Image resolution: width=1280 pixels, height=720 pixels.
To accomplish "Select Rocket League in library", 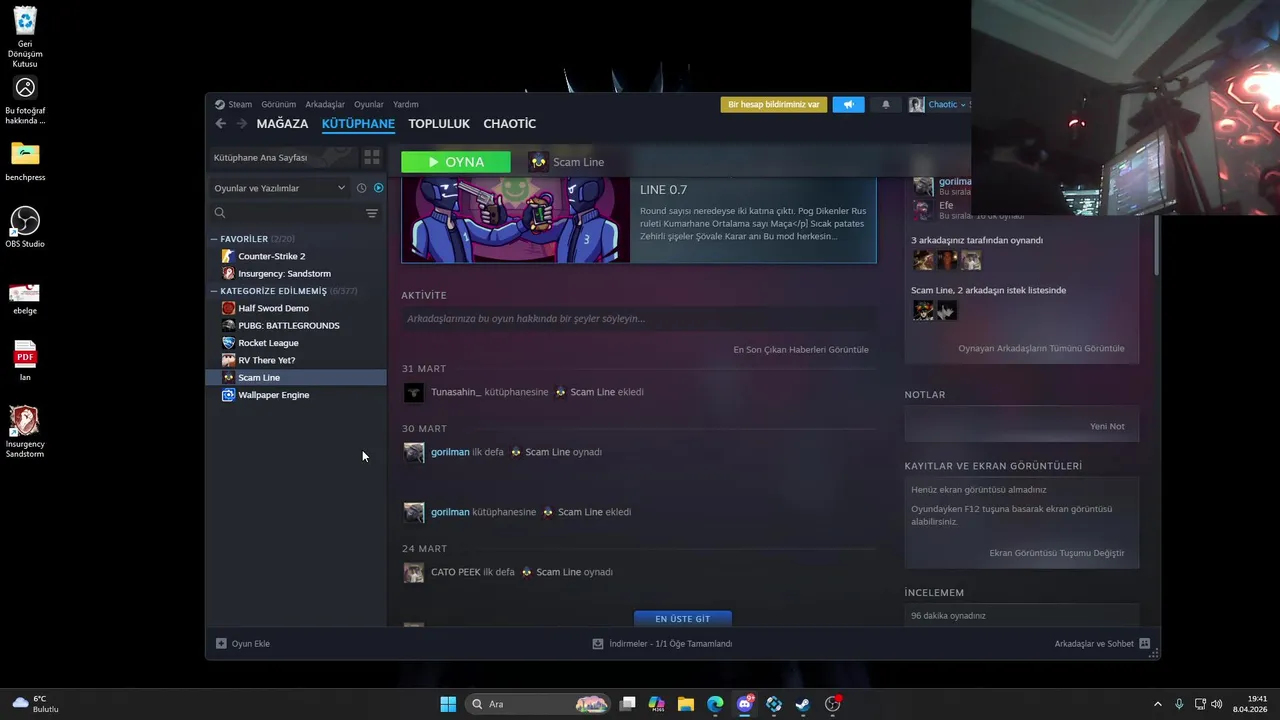I will (x=268, y=343).
